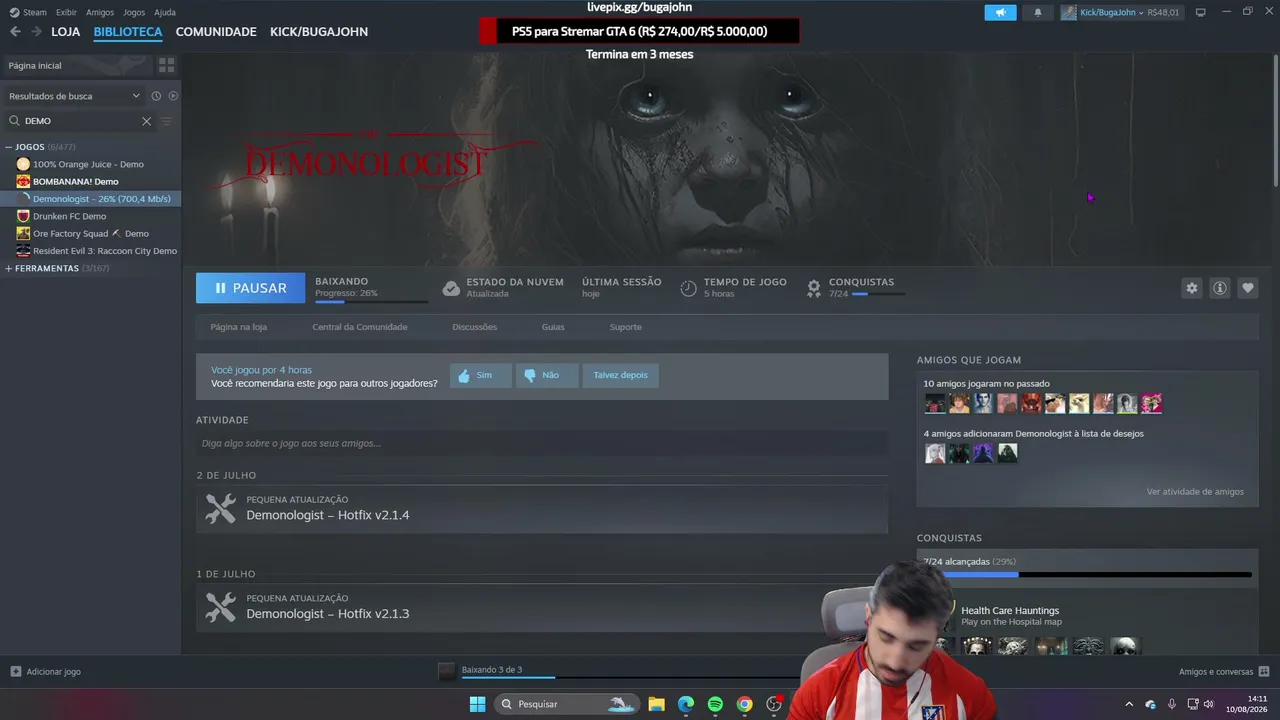The height and width of the screenshot is (720, 1280).
Task: Select Ore Factory Squad Demo entry
Action: coord(90,233)
